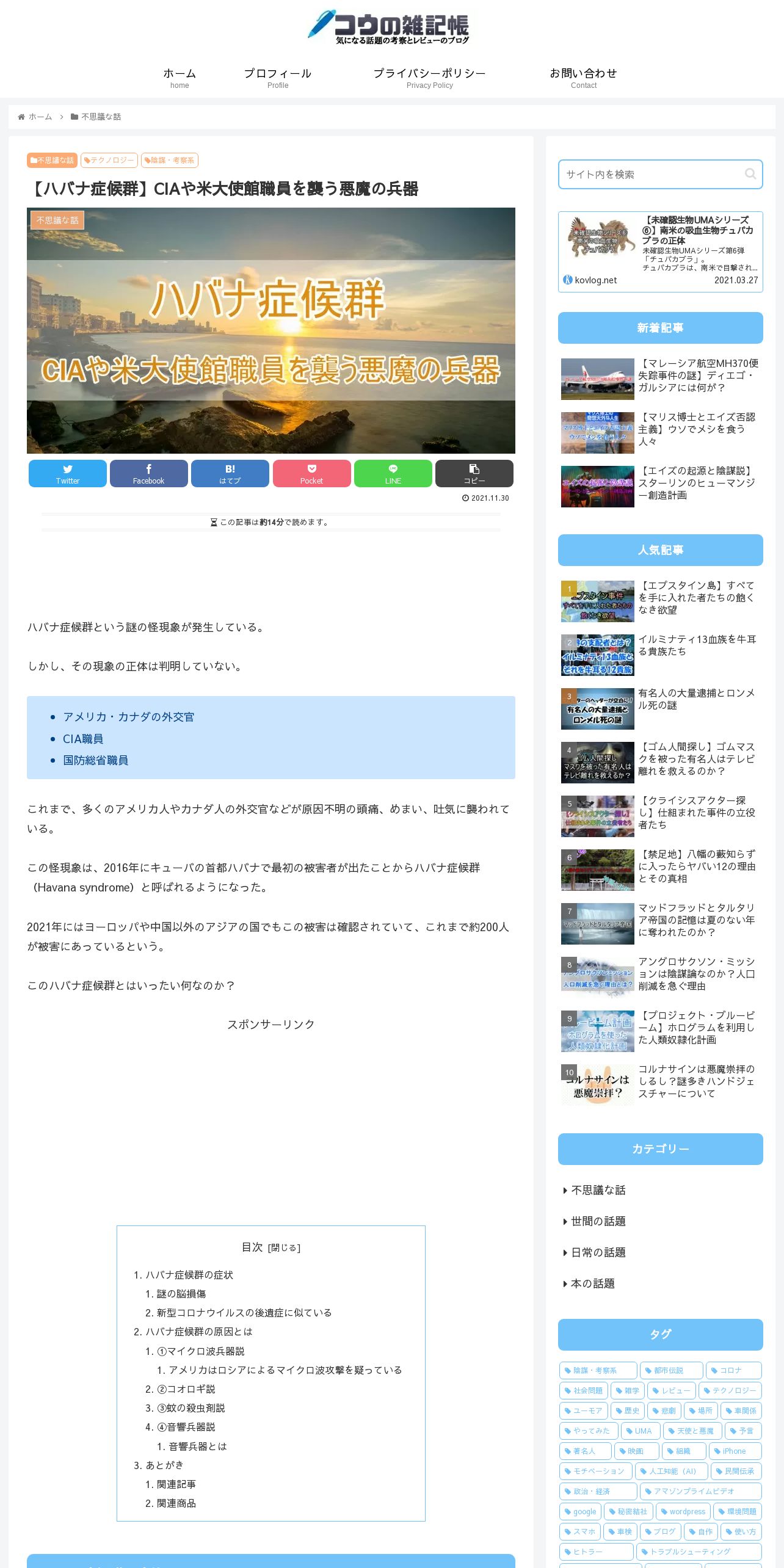
Task: Select the 天使と悪魔 tag
Action: pyautogui.click(x=692, y=1431)
